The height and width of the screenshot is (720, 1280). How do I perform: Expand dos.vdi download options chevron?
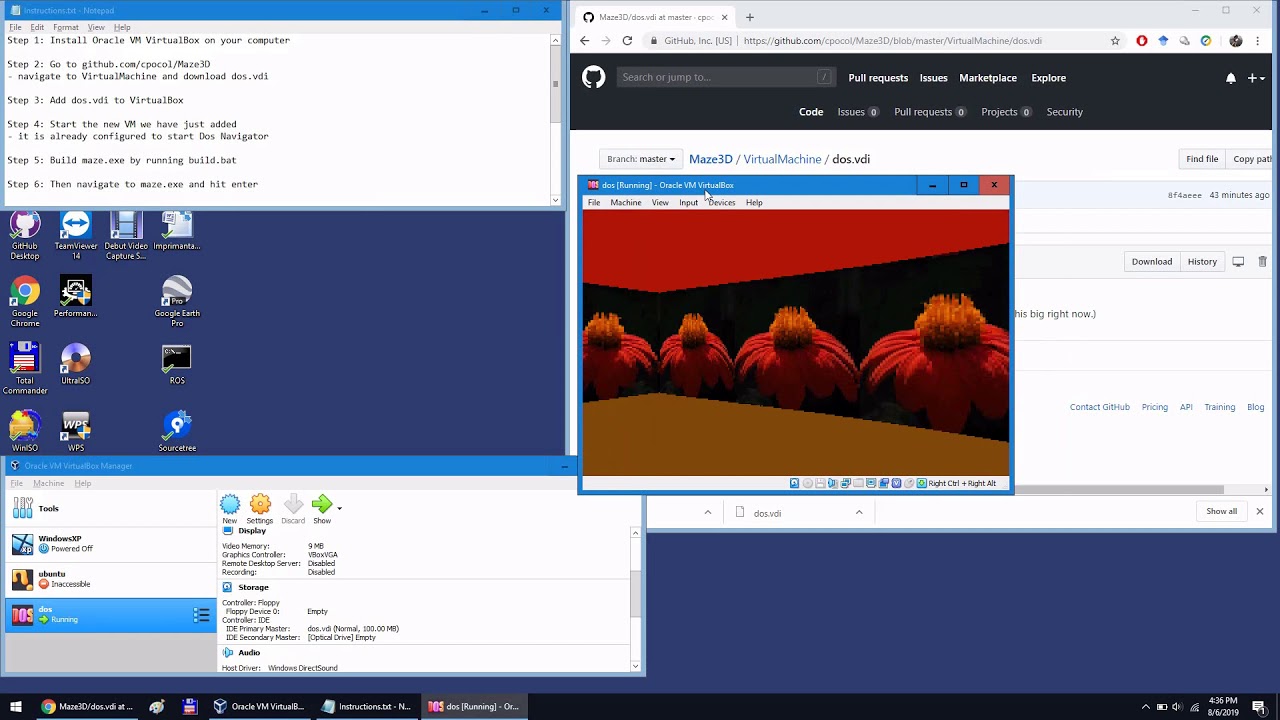point(858,513)
